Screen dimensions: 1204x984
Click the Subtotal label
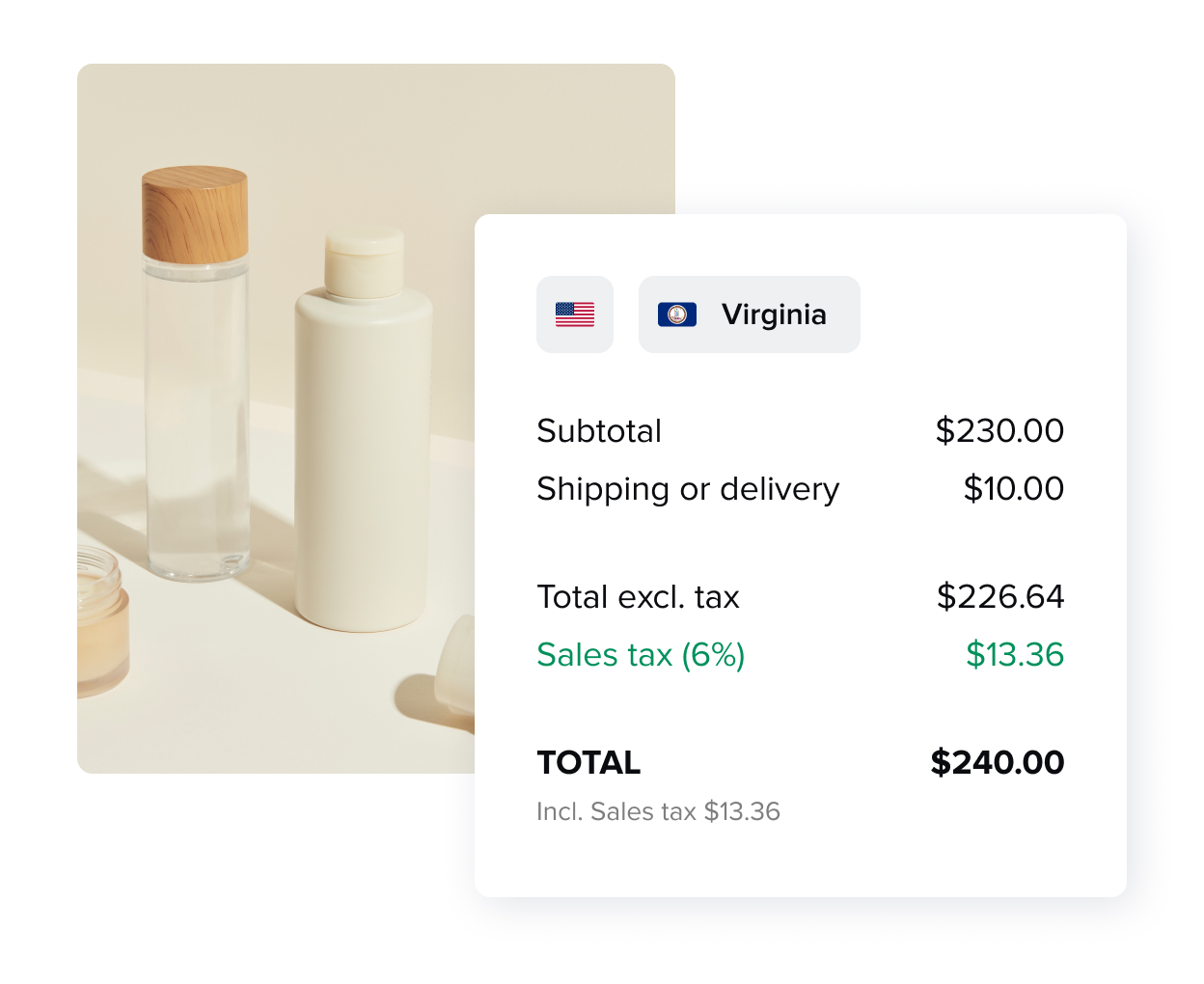(x=599, y=431)
